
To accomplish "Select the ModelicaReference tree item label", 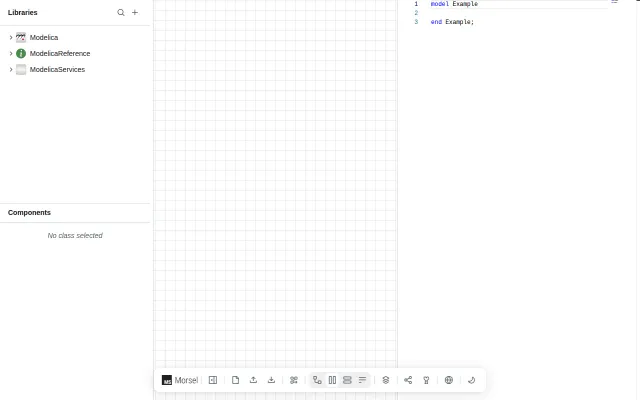I will click(60, 53).
